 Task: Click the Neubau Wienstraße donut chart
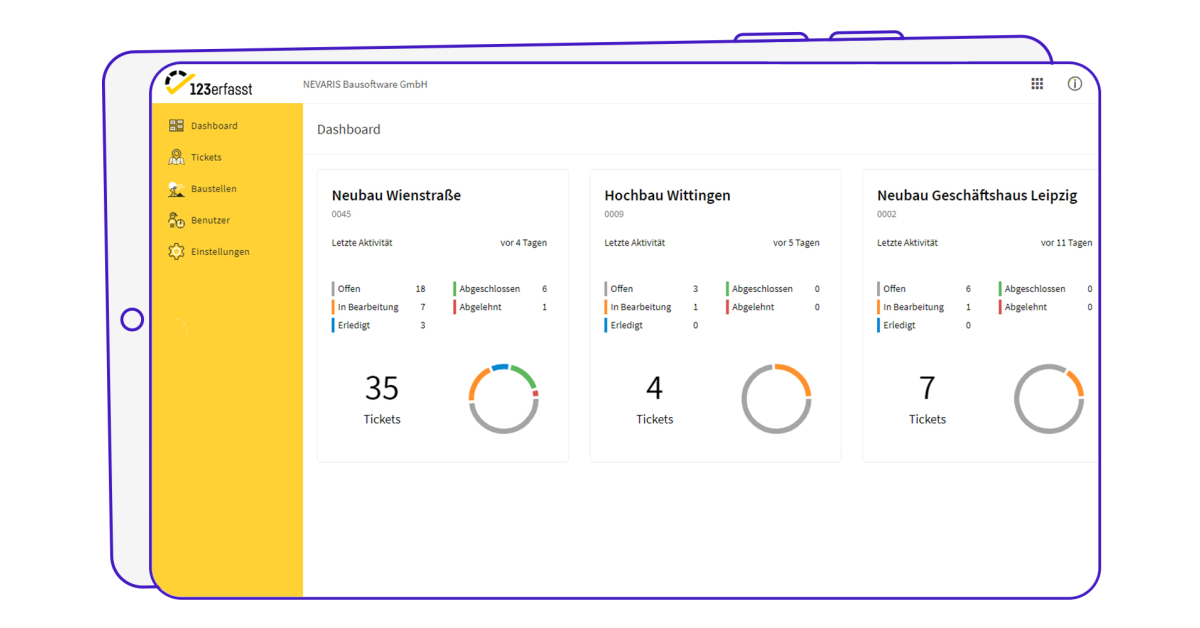(x=504, y=398)
